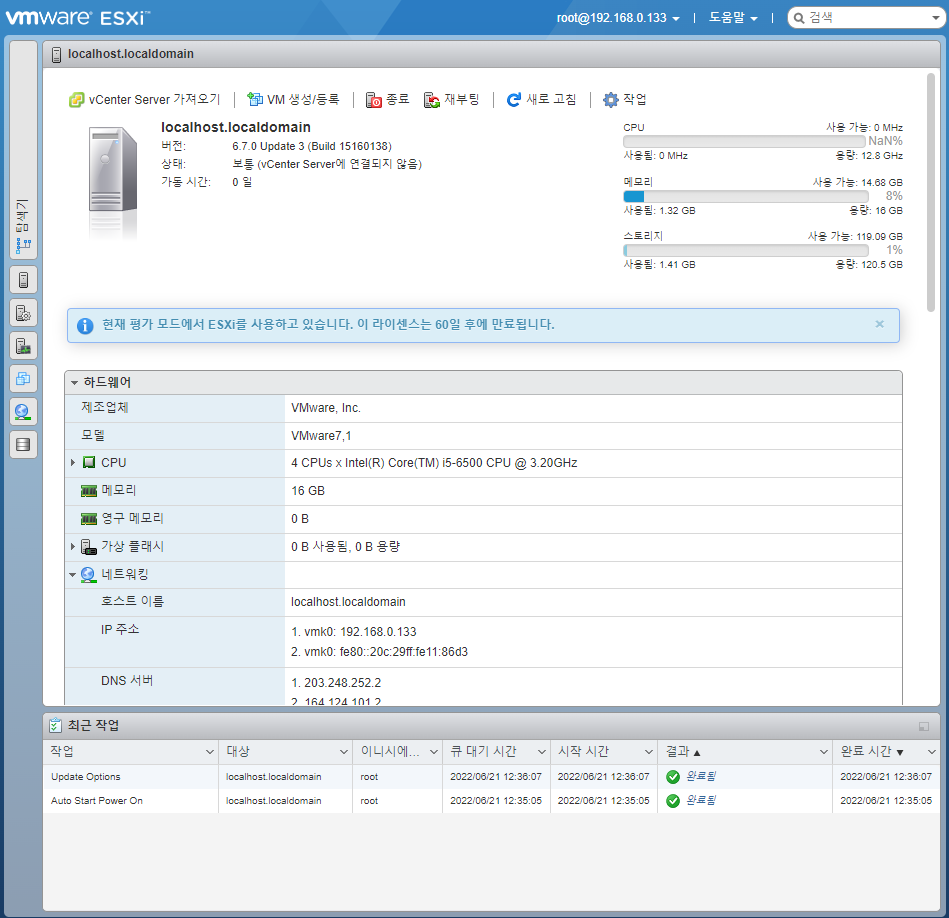The width and height of the screenshot is (949, 918).
Task: Shut down host with 종료 button
Action: point(387,99)
